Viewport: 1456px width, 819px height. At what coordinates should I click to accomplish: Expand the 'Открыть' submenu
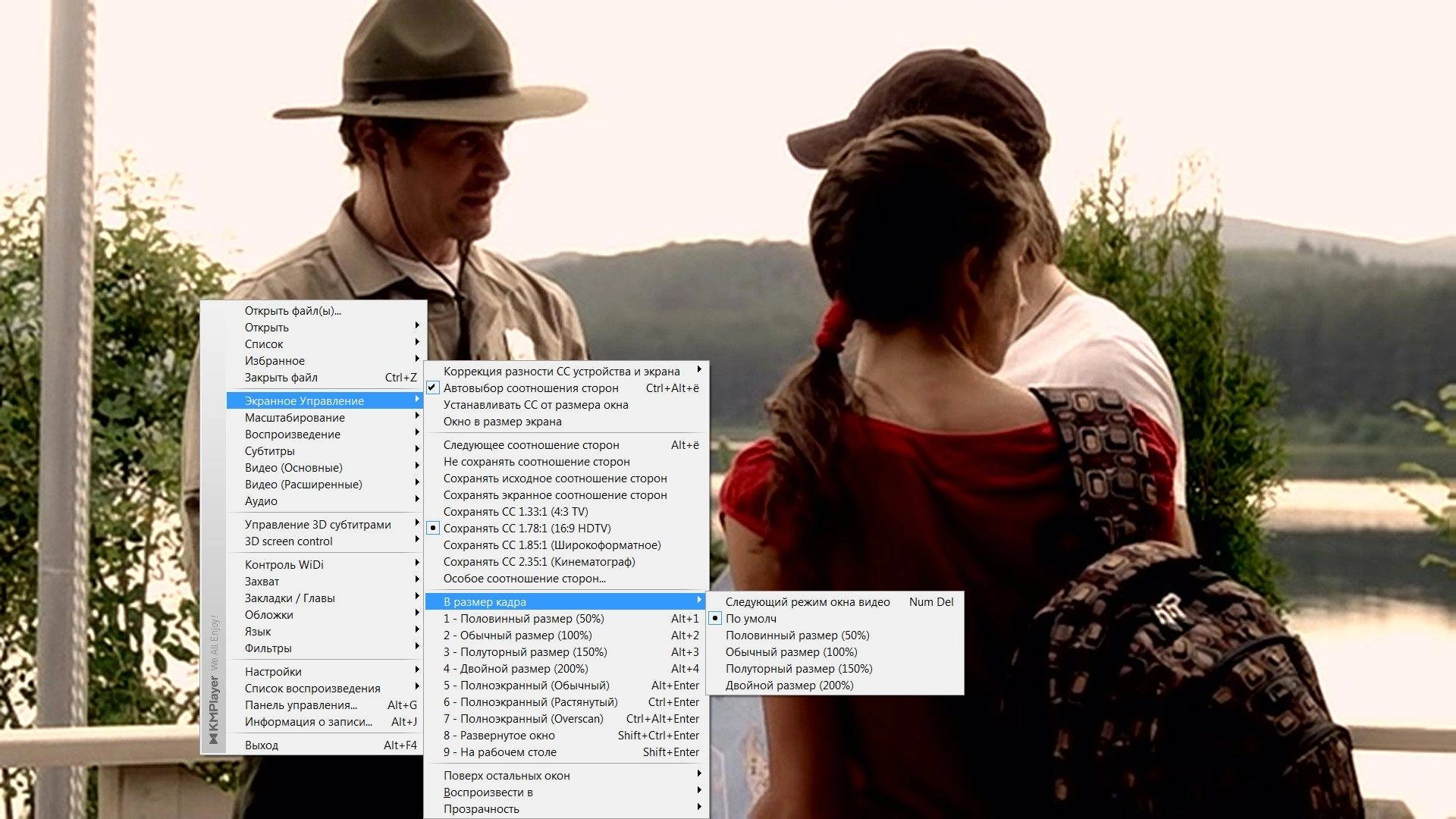pos(325,327)
